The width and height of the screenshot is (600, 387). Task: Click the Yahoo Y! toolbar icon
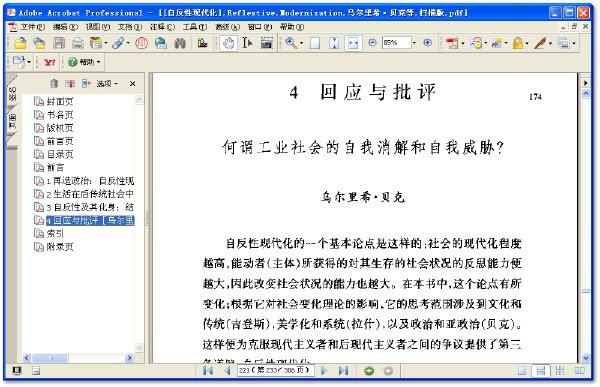pyautogui.click(x=49, y=62)
